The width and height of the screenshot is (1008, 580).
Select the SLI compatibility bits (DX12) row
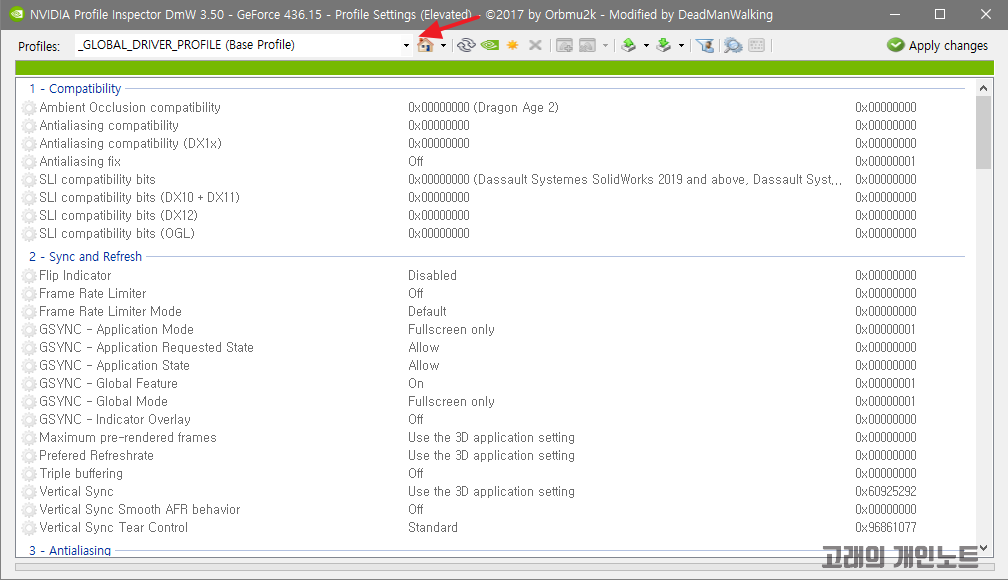pyautogui.click(x=494, y=215)
